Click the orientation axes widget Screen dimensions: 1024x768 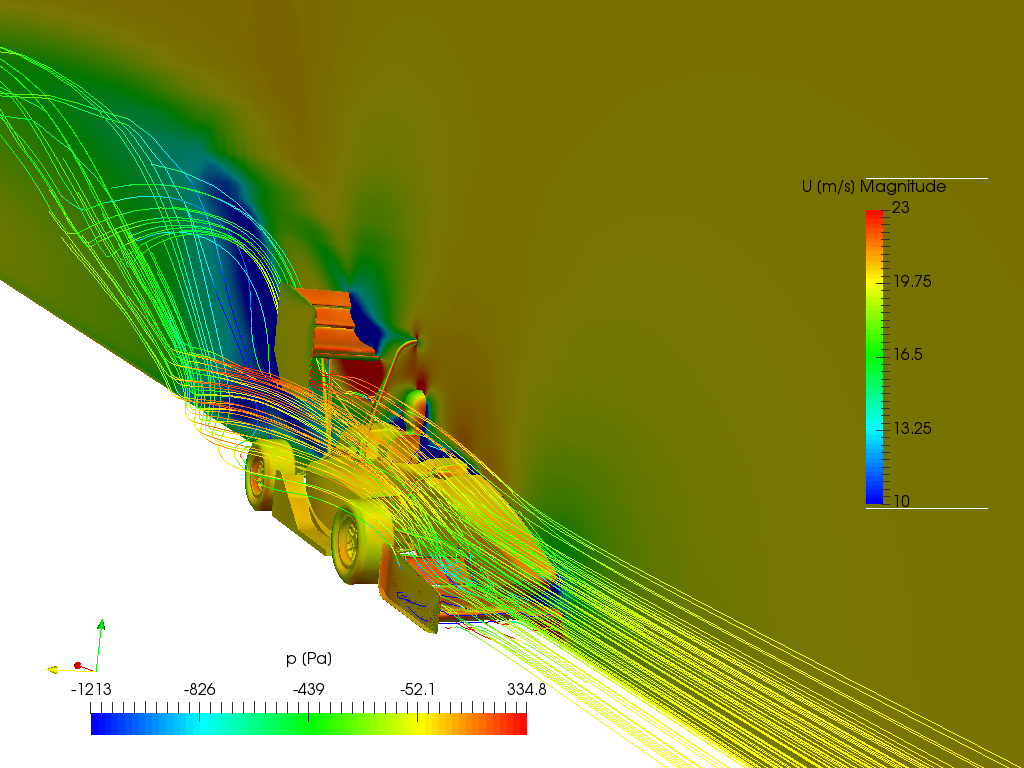[76, 647]
